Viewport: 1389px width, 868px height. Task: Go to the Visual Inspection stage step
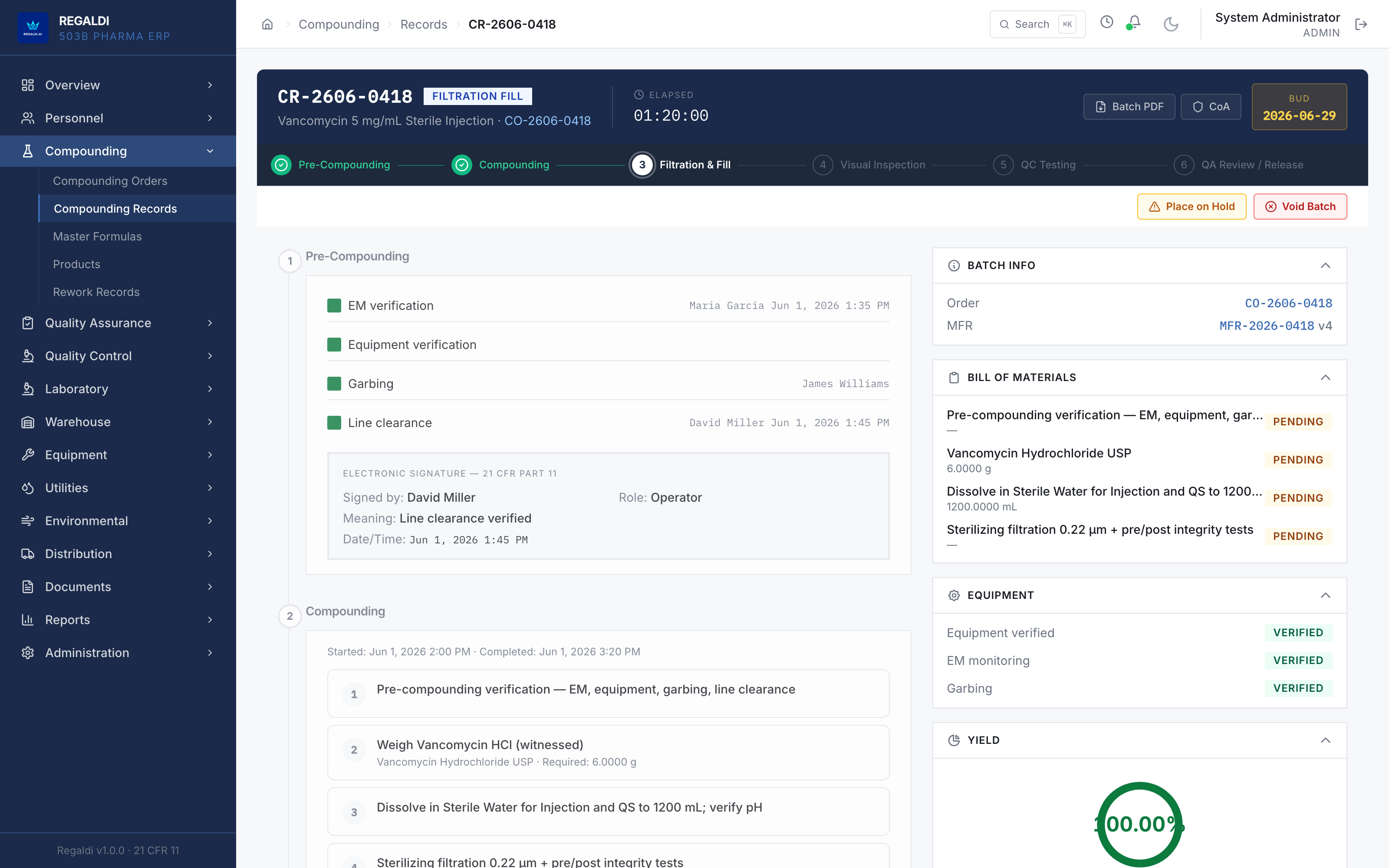tap(869, 165)
